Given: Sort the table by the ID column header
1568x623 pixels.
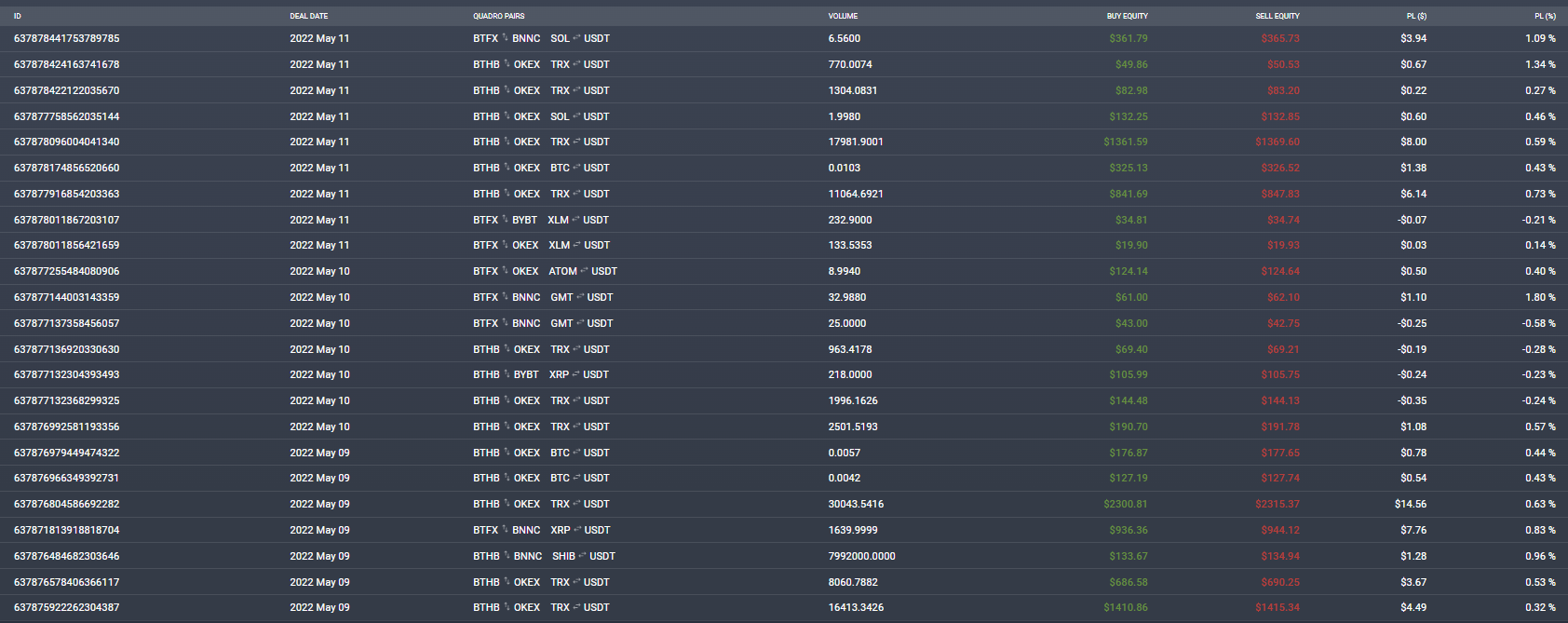Looking at the screenshot, I should click(18, 16).
